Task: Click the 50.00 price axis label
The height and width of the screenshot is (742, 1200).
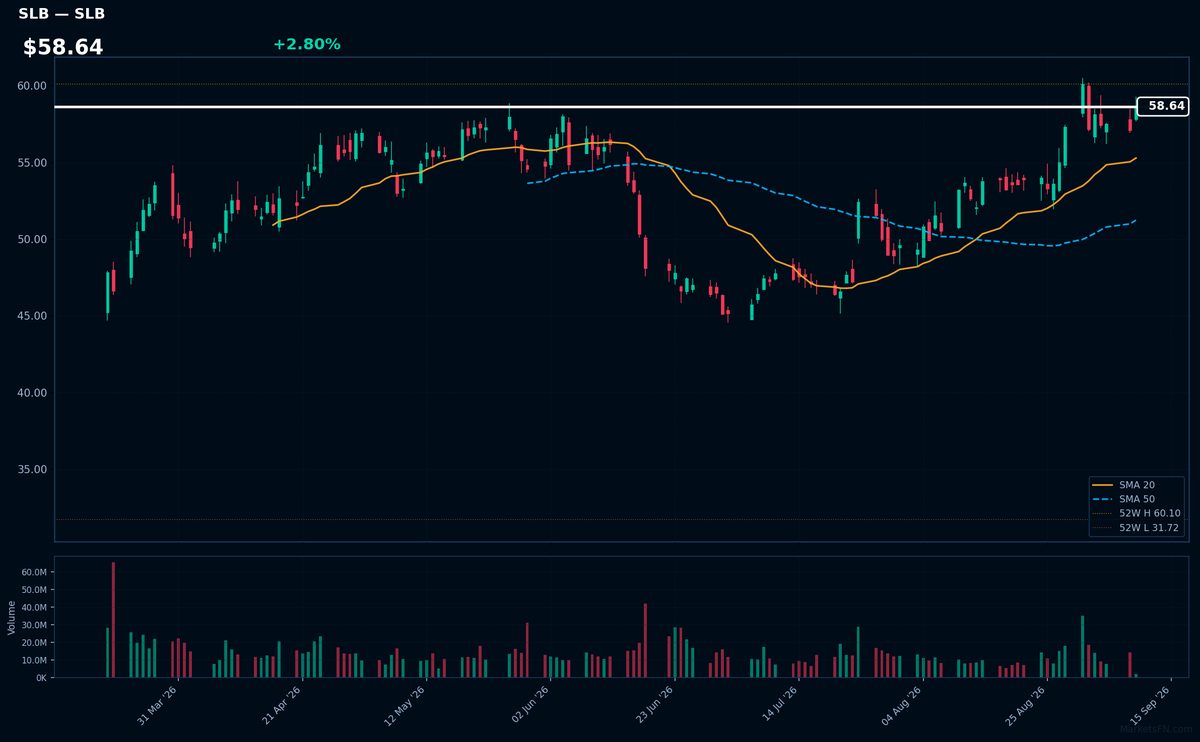Action: (x=32, y=240)
